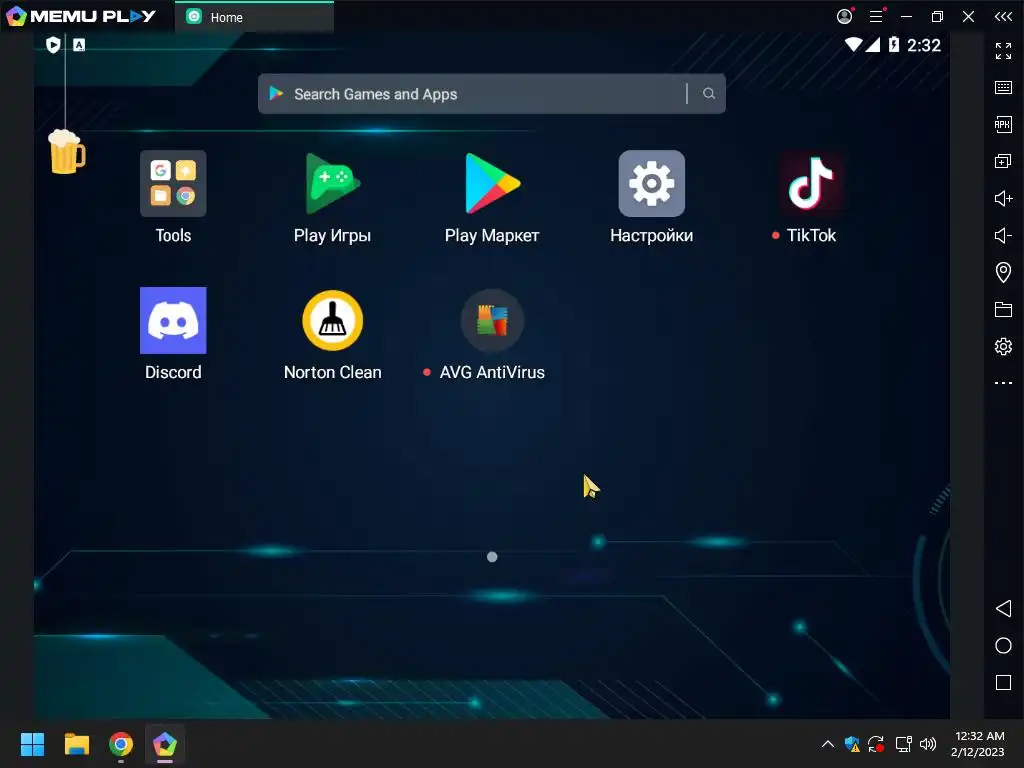Open the clock and date 12:32 AM
The image size is (1024, 768).
point(978,744)
